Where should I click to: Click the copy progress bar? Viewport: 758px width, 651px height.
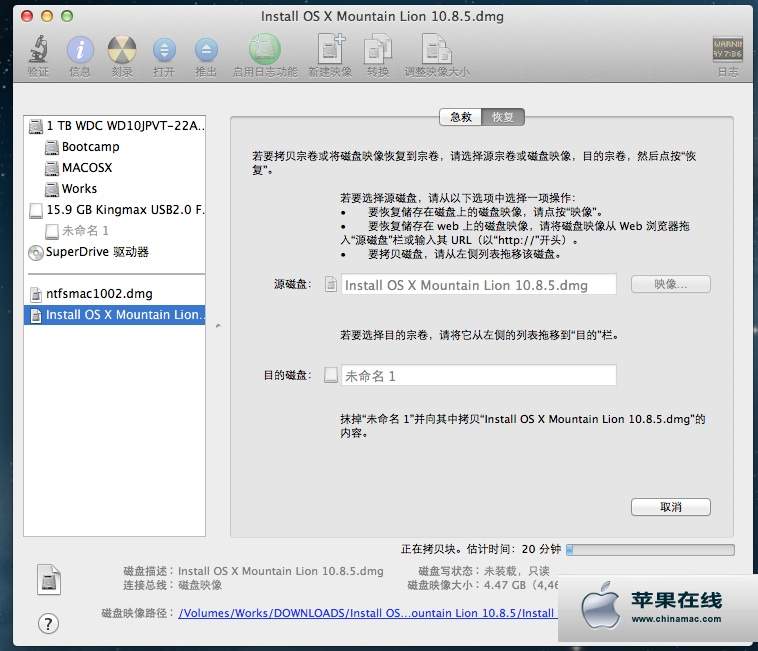coord(650,550)
